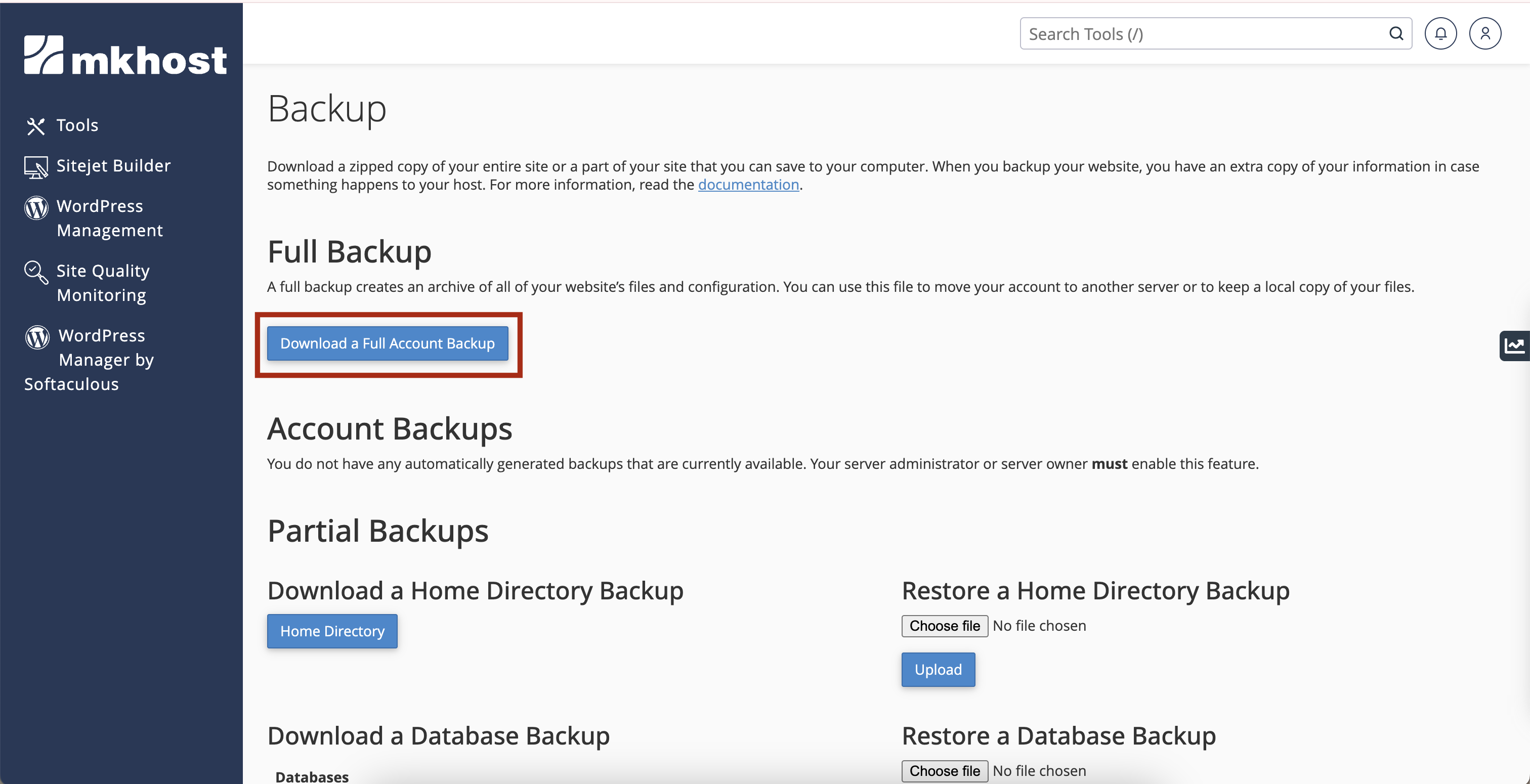This screenshot has height=784, width=1530.
Task: Open the Tools menu item
Action: tap(77, 125)
